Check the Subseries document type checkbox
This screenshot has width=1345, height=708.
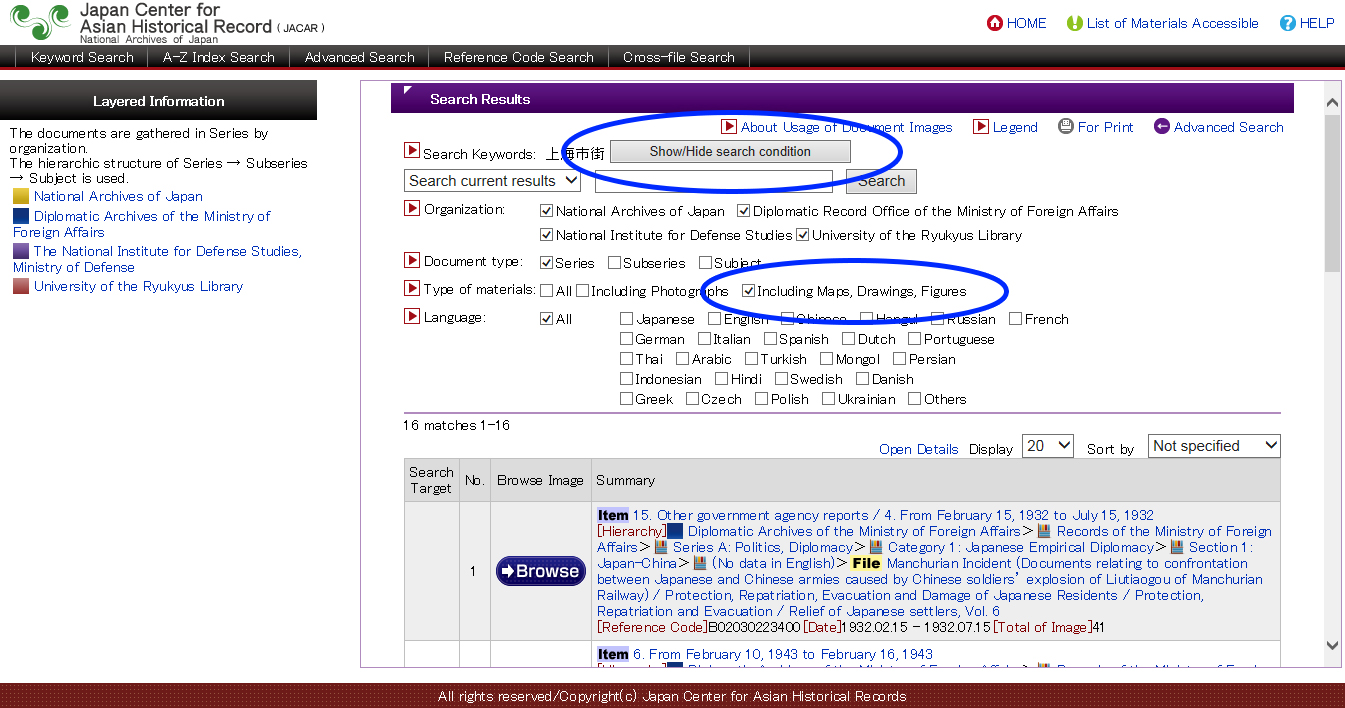coord(613,263)
